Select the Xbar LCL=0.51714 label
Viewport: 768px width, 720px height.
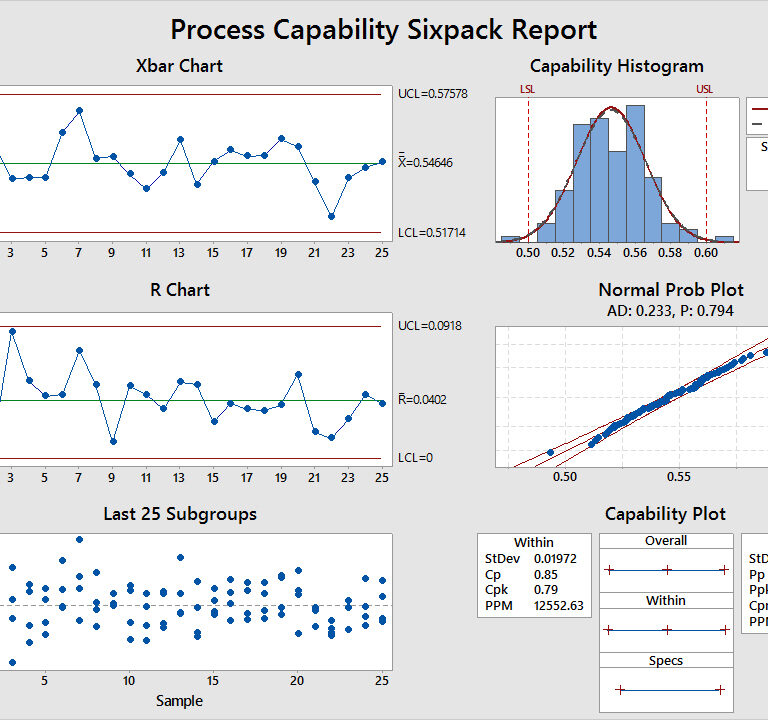point(432,233)
